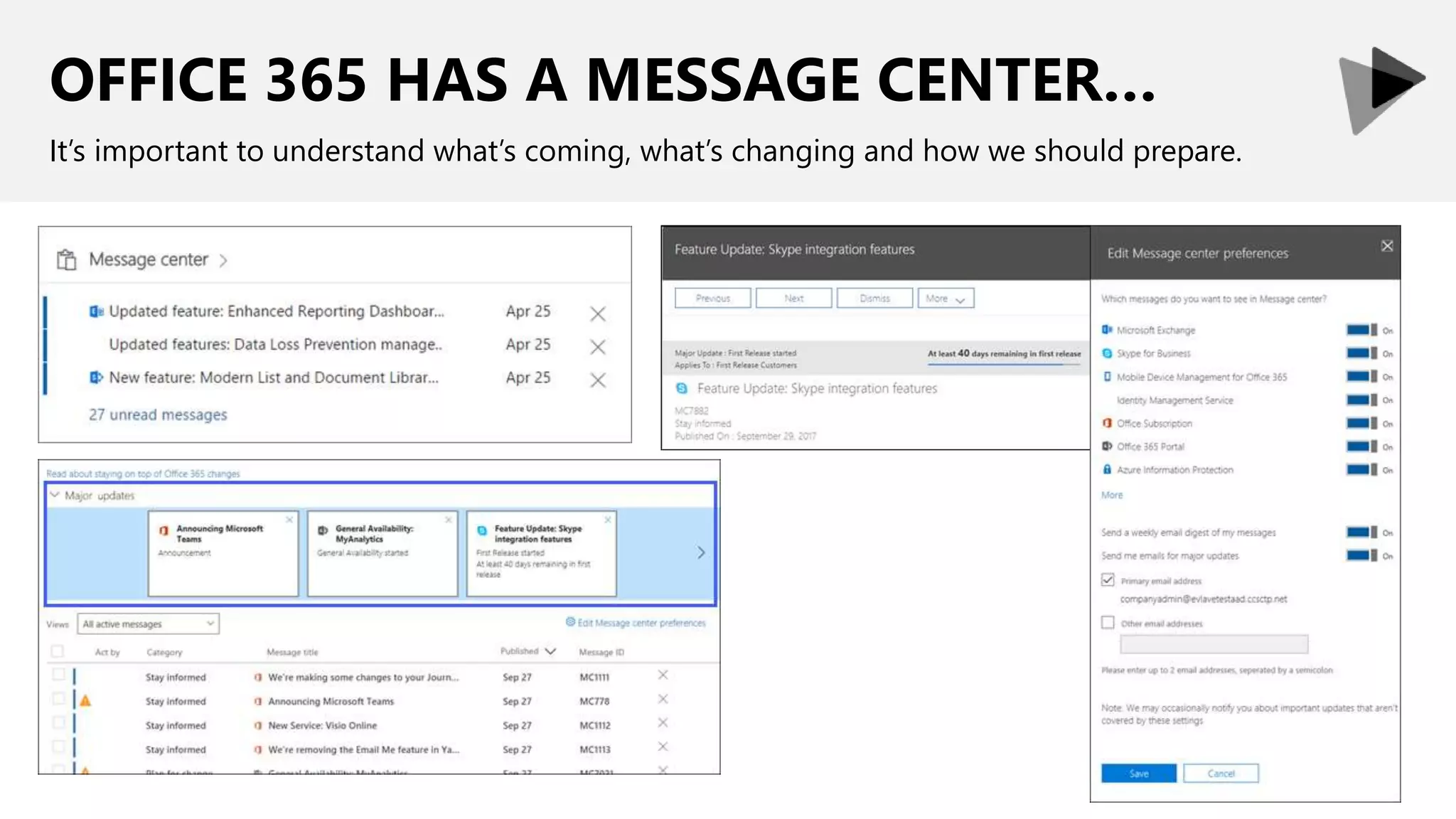Dismiss message MC1111
1456x819 pixels.
point(663,675)
